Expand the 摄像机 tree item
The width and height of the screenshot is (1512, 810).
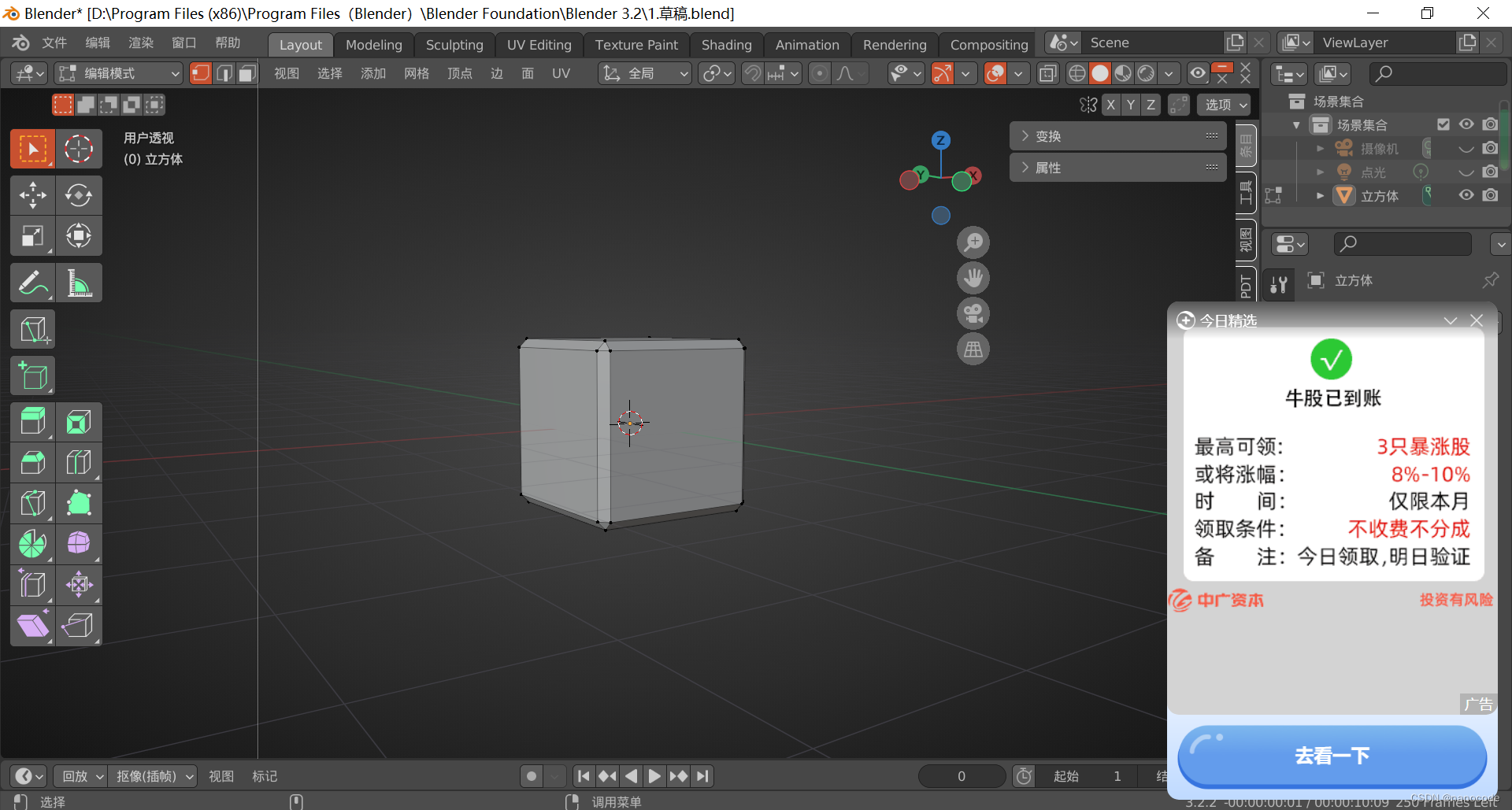[x=1320, y=148]
